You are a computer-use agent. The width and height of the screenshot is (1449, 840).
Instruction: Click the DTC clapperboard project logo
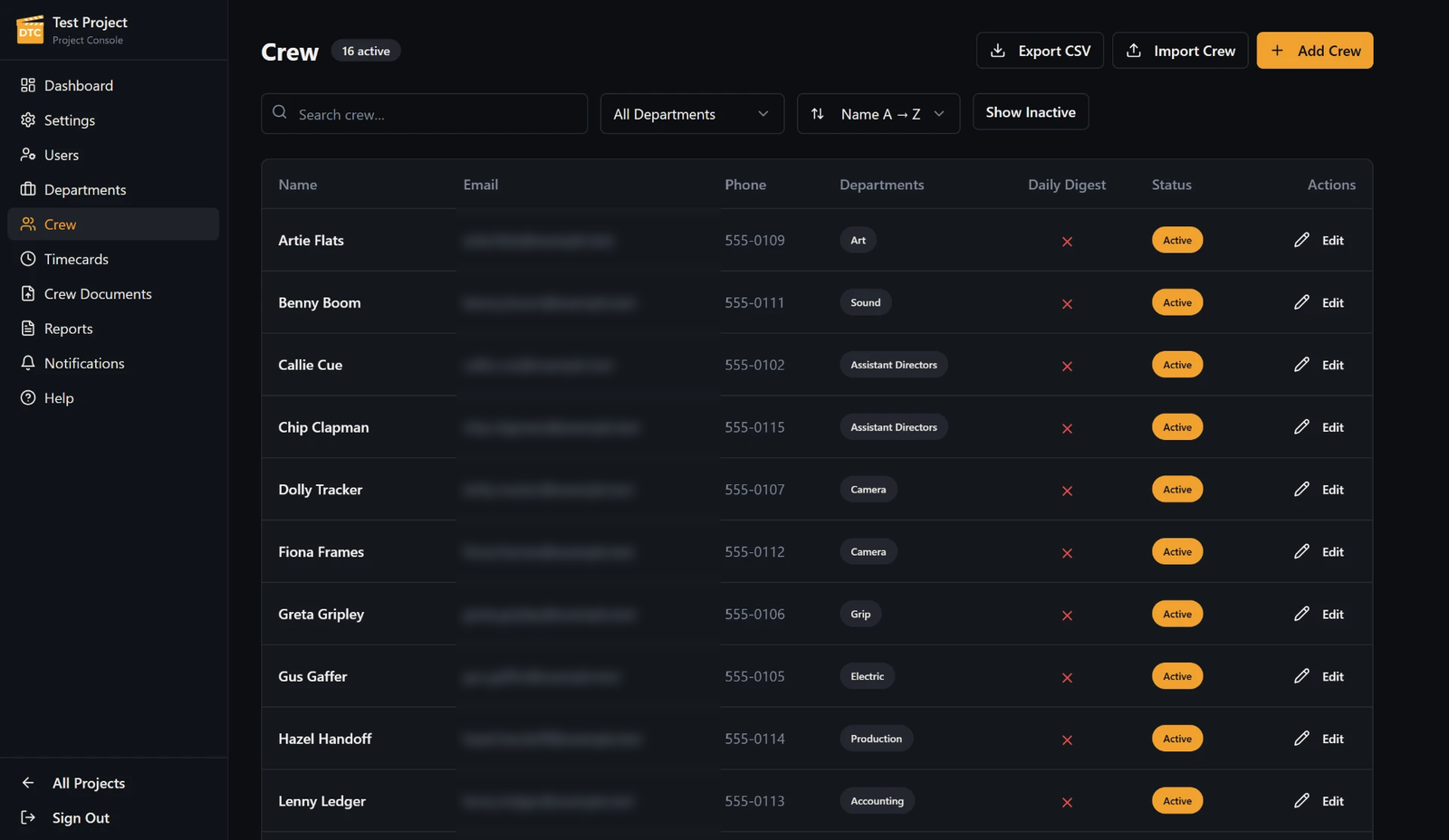tap(30, 29)
